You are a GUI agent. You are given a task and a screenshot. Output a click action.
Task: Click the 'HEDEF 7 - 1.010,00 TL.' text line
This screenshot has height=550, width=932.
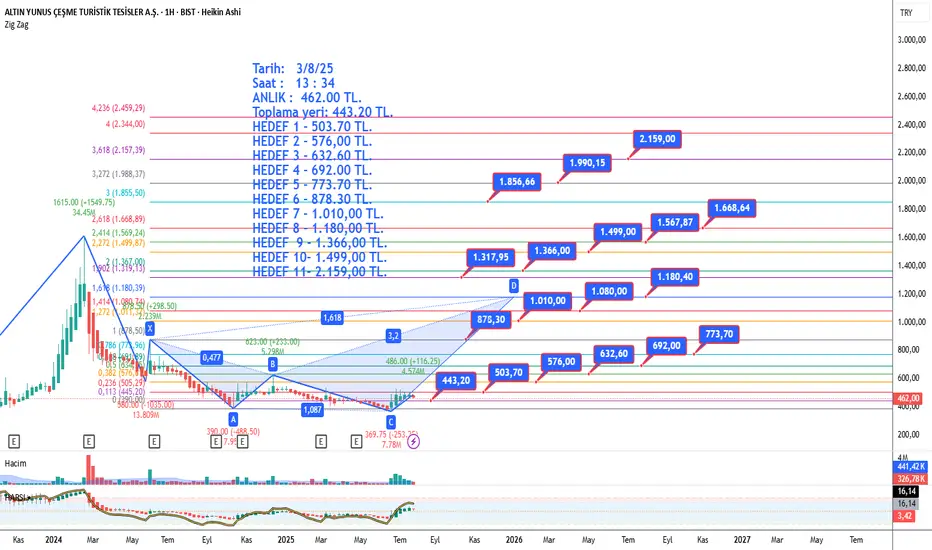[318, 214]
